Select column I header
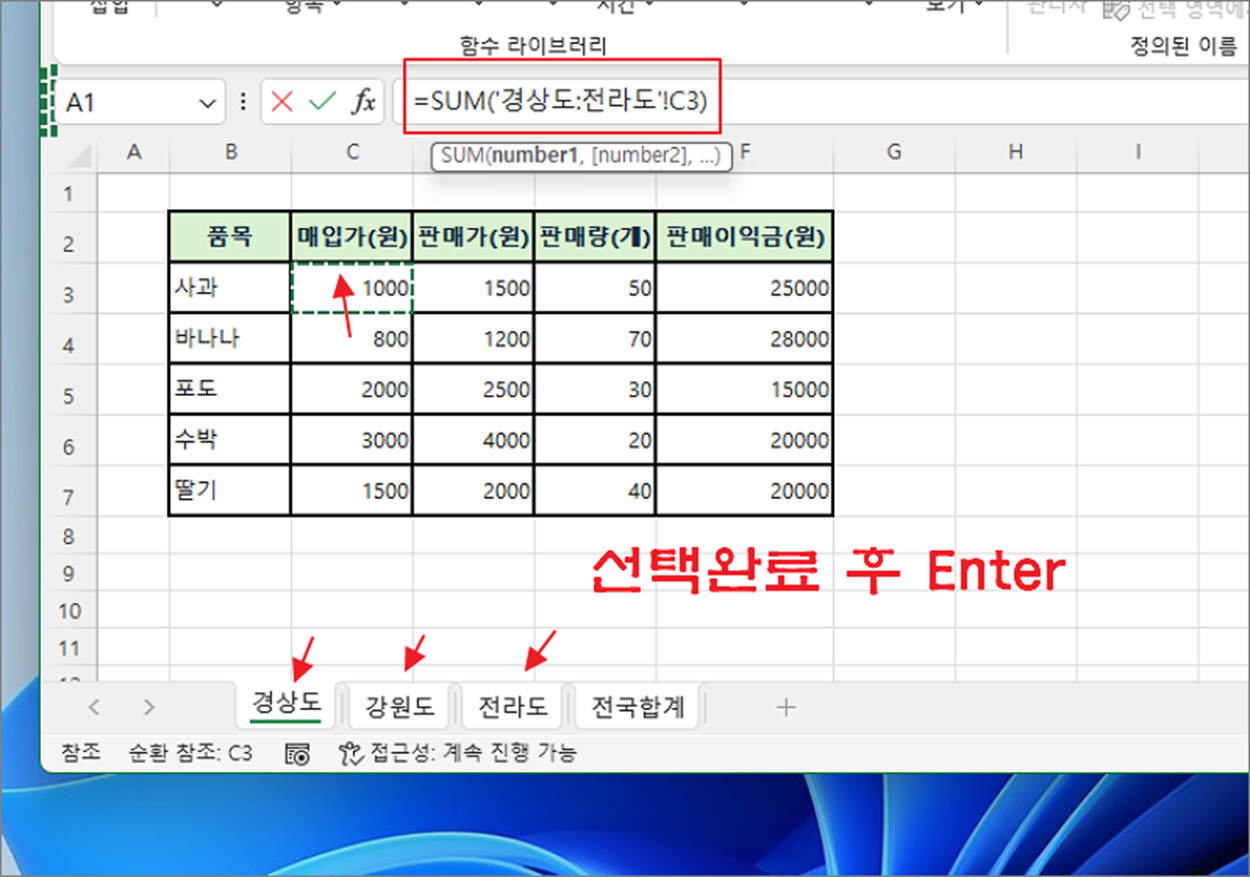This screenshot has width=1250, height=877. pos(1138,152)
